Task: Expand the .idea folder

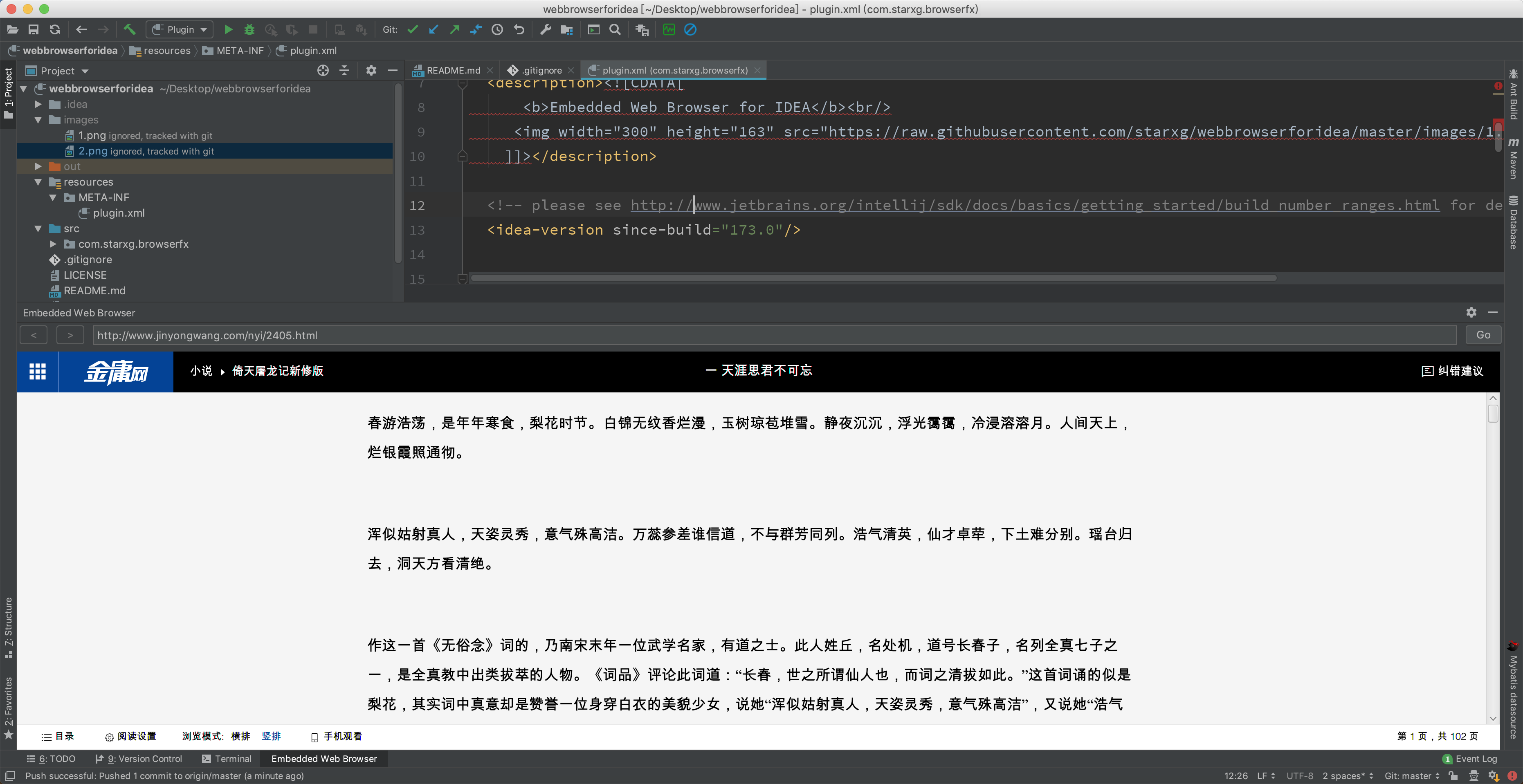Action: (x=38, y=104)
